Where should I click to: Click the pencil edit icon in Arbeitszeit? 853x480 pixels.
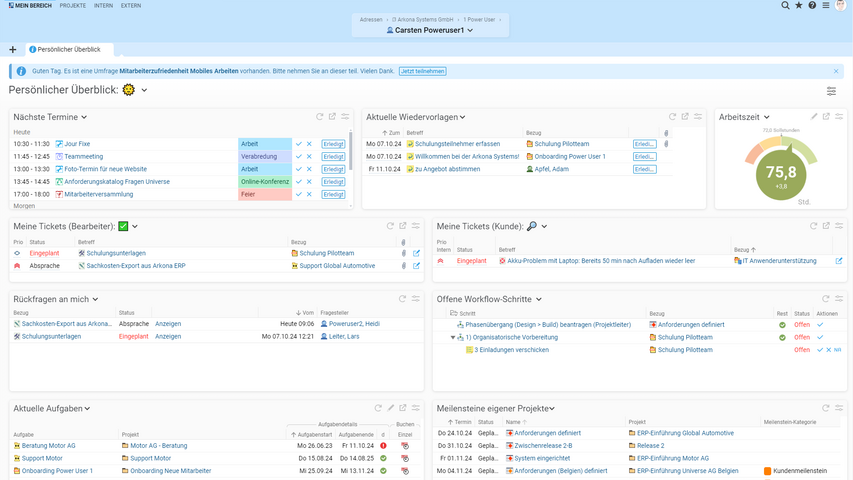pos(814,117)
